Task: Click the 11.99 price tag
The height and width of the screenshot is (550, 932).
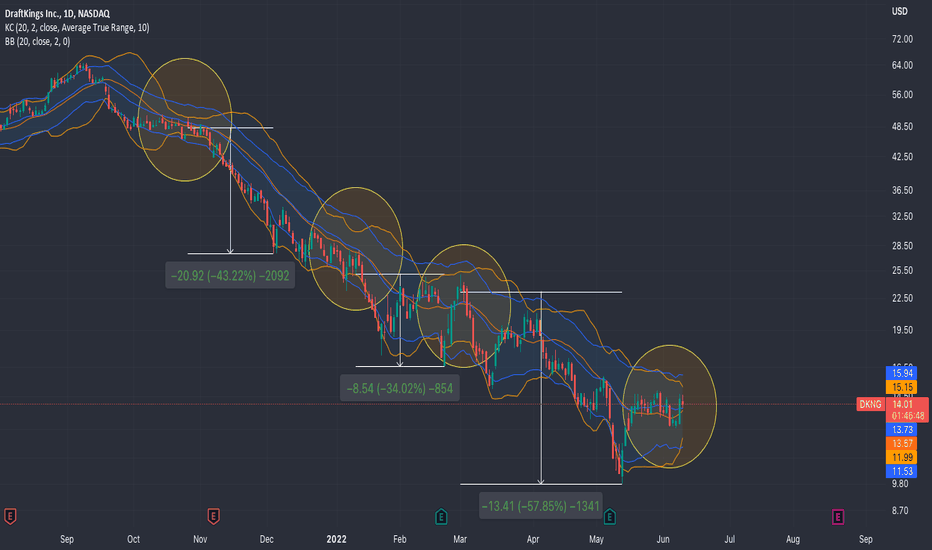Action: point(902,457)
